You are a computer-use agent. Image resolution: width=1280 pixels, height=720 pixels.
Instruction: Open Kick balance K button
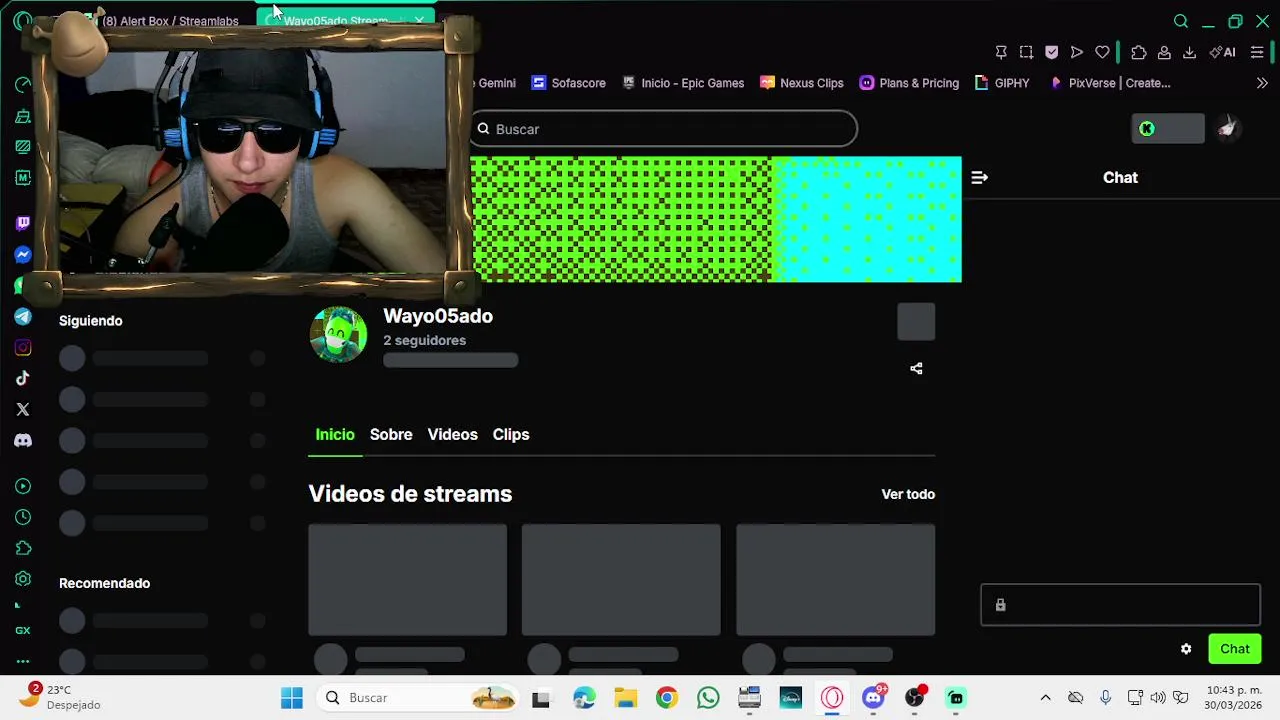(1168, 129)
